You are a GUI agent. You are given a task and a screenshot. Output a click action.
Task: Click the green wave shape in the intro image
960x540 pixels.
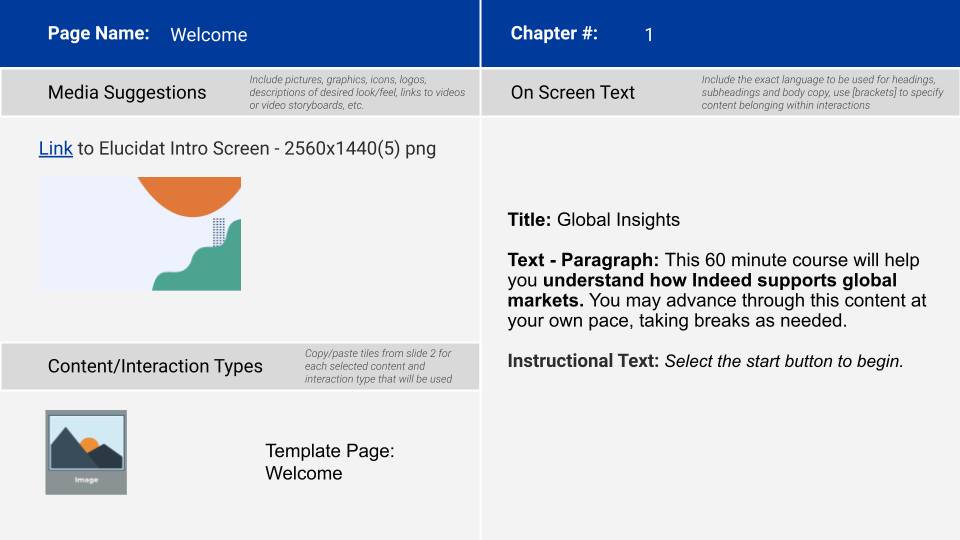pyautogui.click(x=205, y=268)
